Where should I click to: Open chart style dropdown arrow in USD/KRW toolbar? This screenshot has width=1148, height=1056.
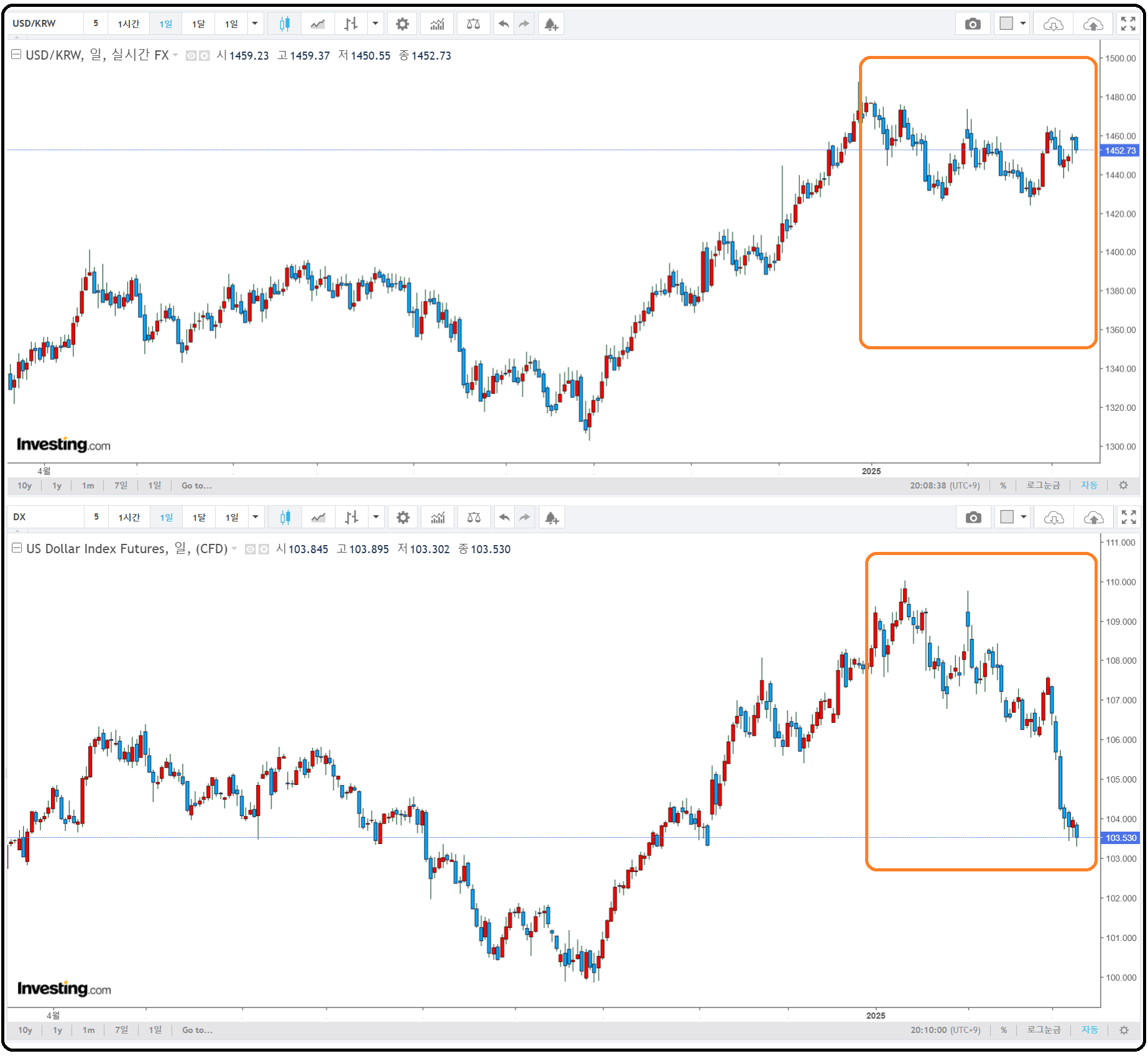click(375, 24)
